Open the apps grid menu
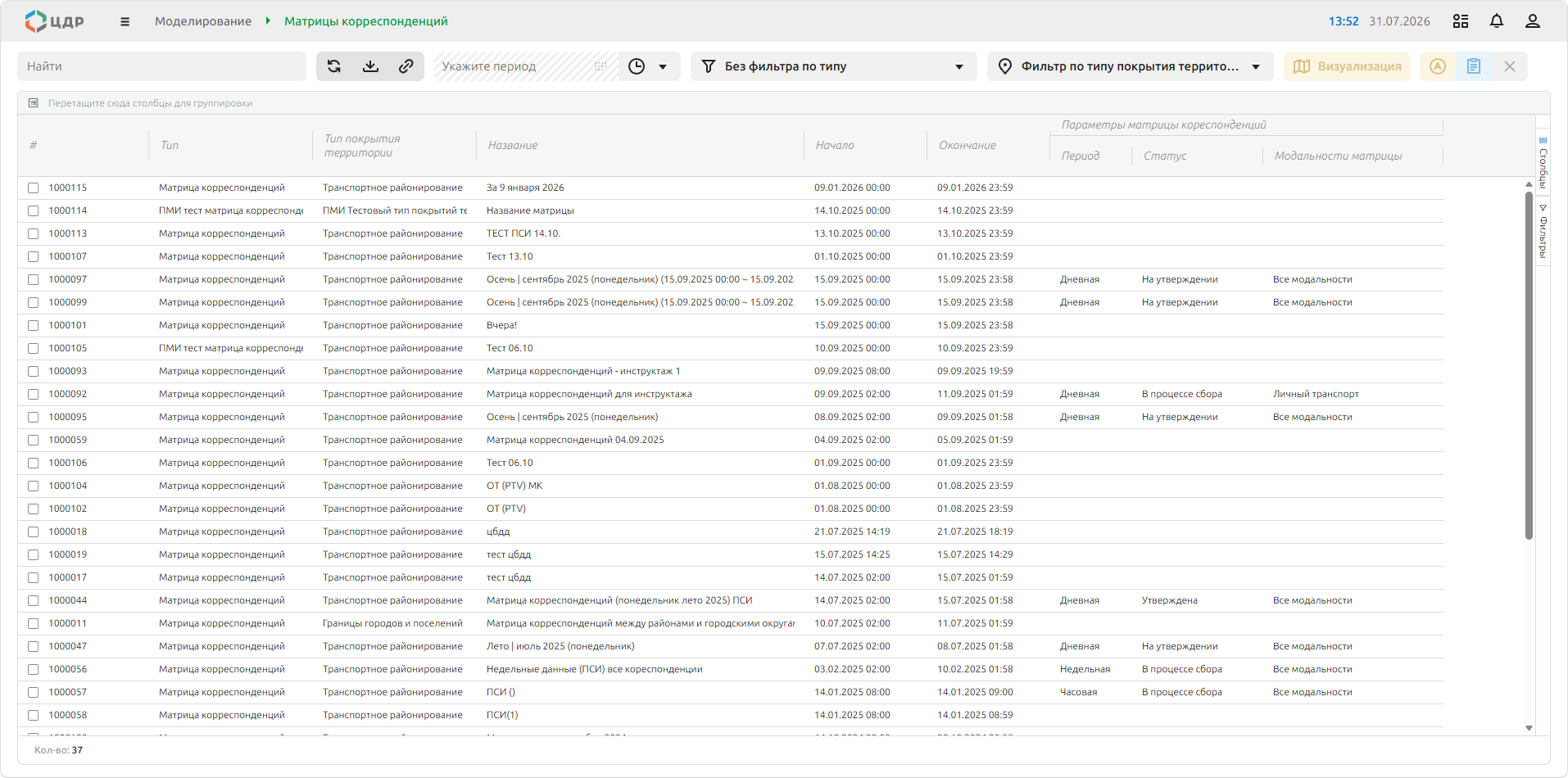 pos(1461,21)
